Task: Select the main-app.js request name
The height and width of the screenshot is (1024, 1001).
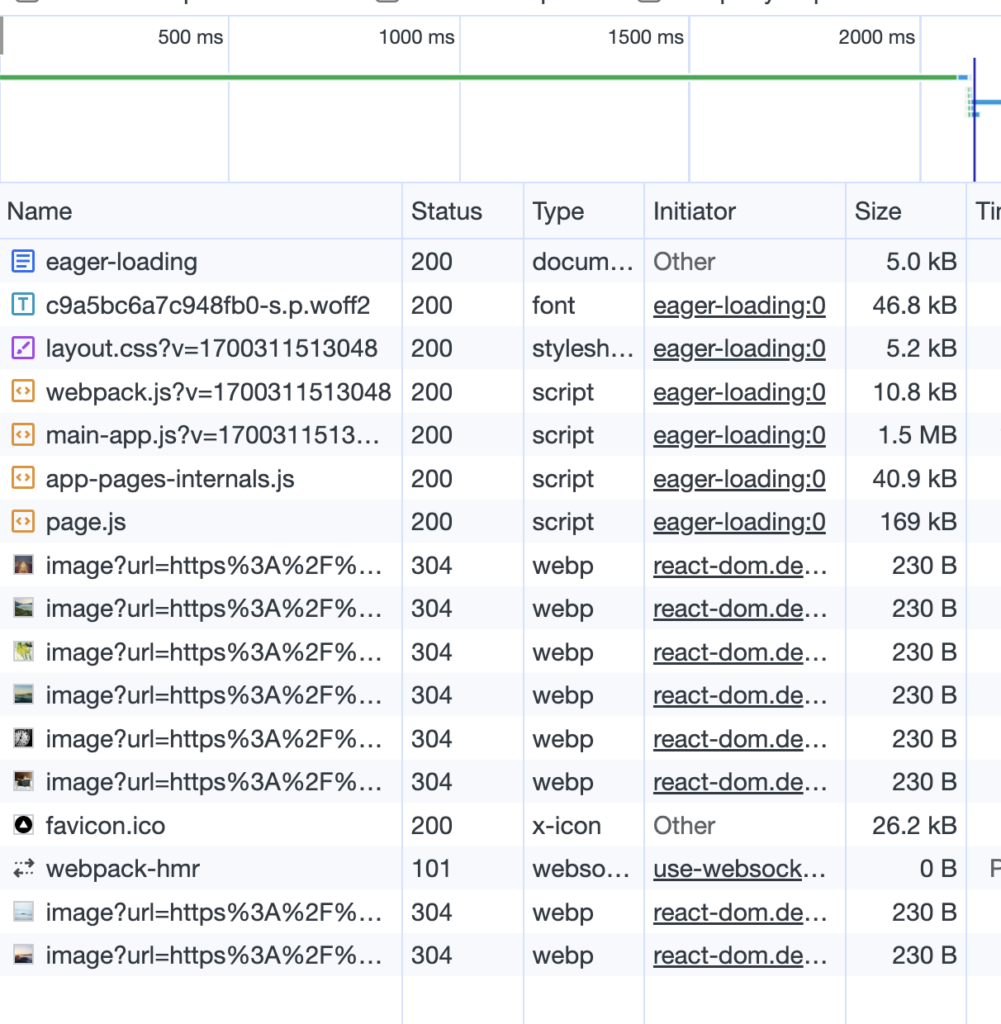Action: tap(212, 435)
